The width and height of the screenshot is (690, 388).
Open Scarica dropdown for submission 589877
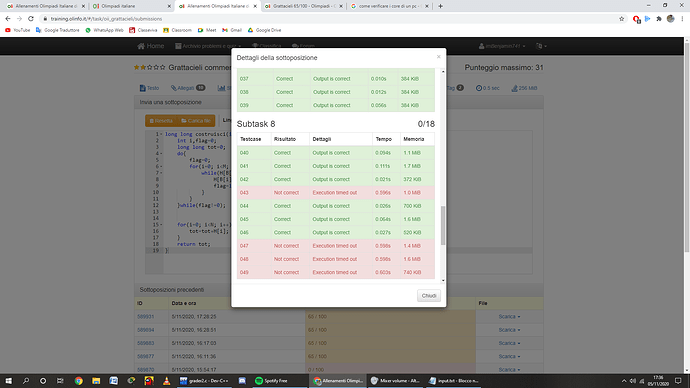coord(509,356)
